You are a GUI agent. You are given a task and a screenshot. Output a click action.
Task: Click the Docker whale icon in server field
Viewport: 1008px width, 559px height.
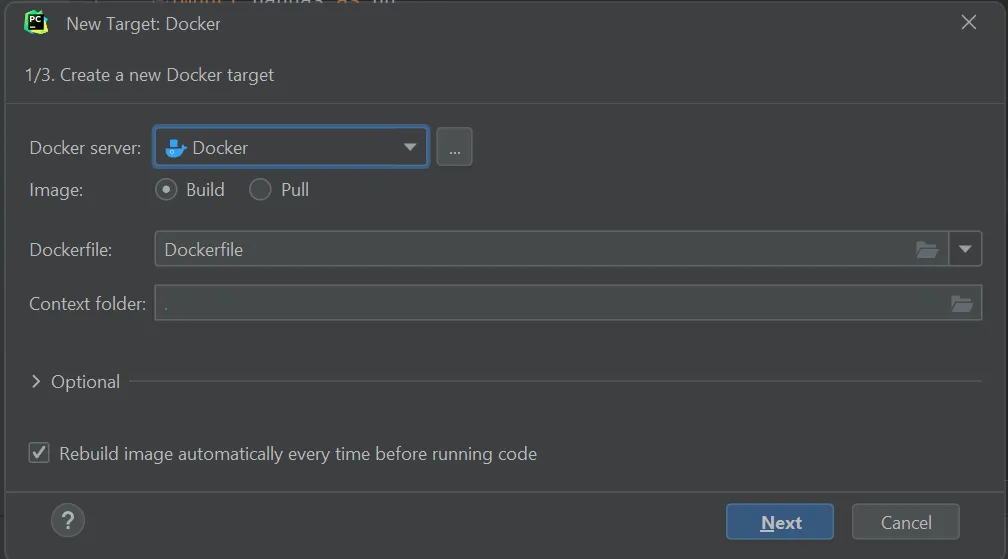pyautogui.click(x=176, y=148)
